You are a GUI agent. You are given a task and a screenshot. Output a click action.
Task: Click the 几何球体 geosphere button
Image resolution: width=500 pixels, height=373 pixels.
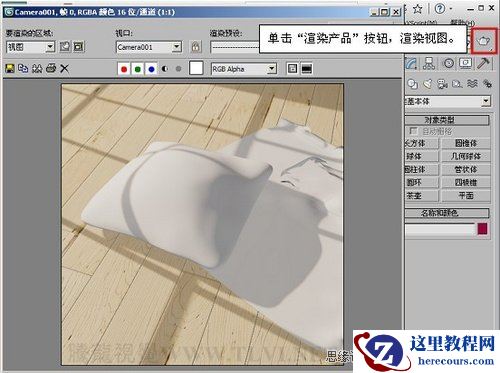(x=466, y=156)
